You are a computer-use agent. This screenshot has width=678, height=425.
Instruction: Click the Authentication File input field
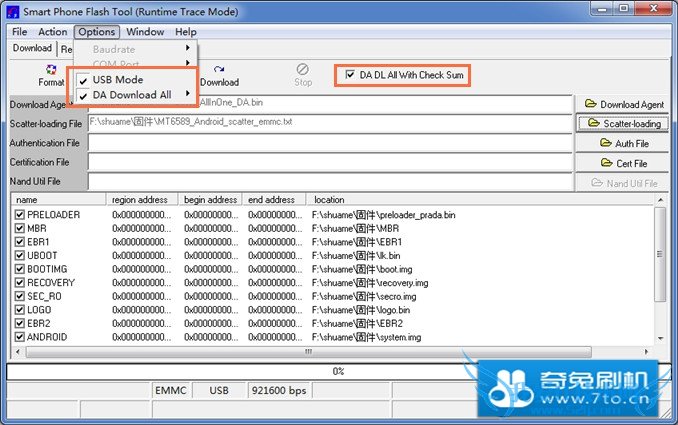330,143
